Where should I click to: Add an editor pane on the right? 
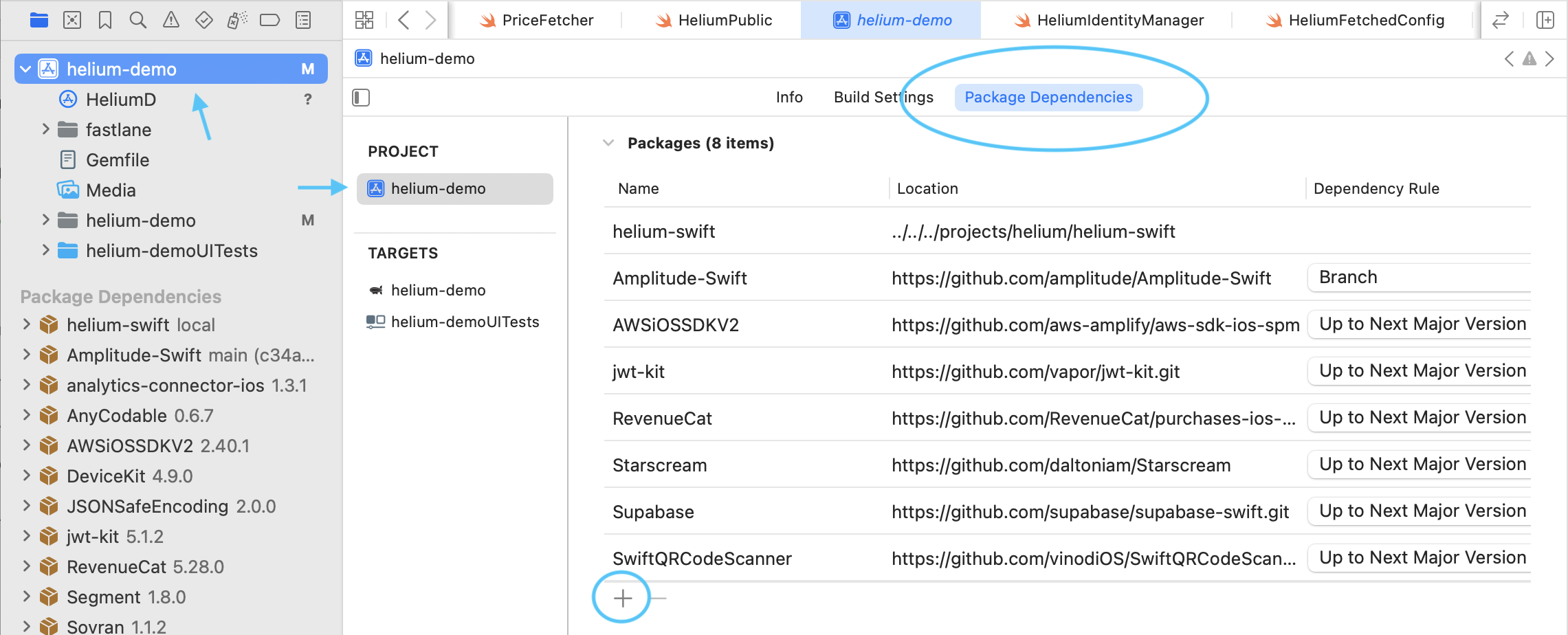pyautogui.click(x=1545, y=20)
